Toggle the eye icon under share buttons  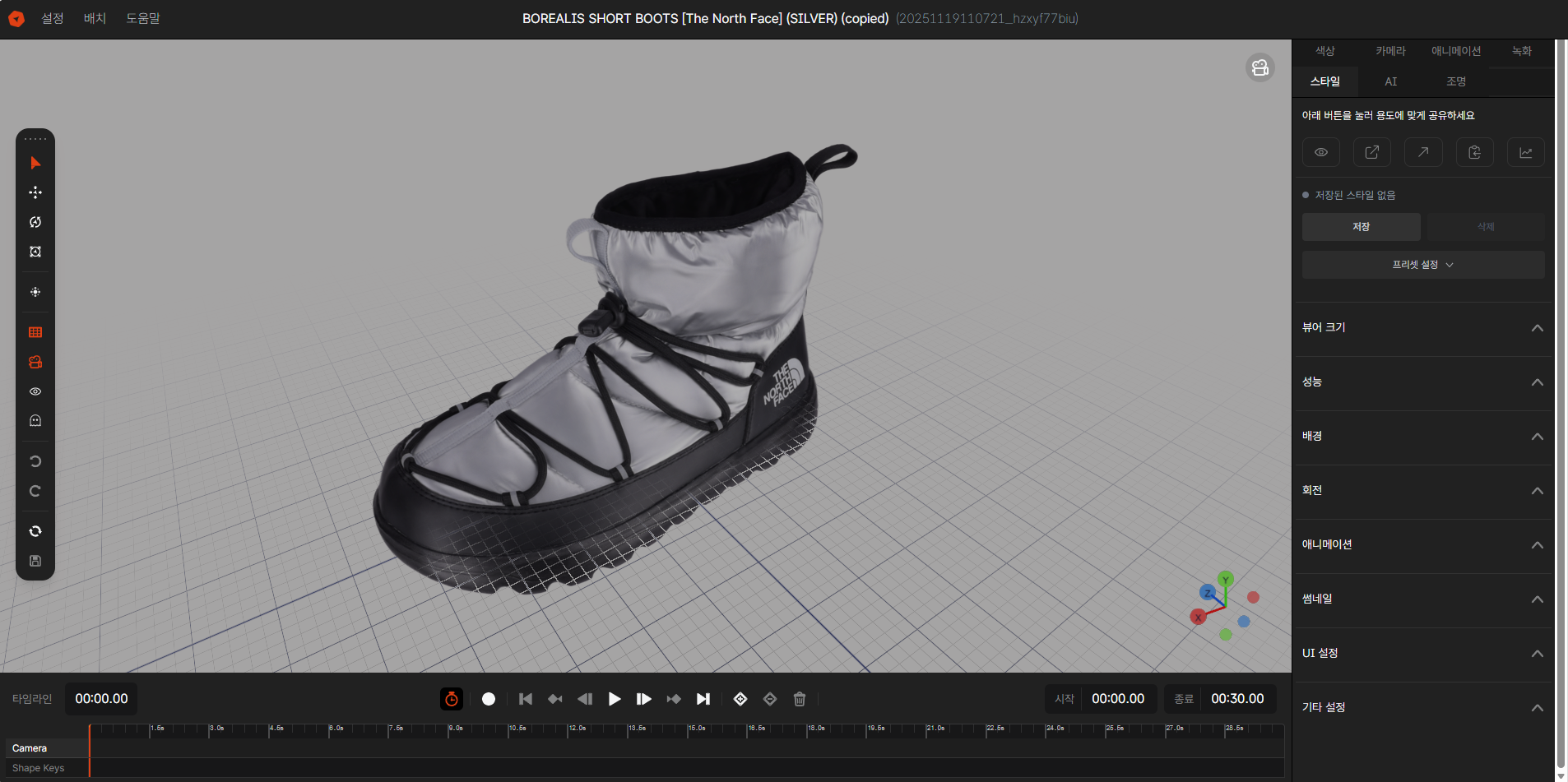coord(1321,152)
